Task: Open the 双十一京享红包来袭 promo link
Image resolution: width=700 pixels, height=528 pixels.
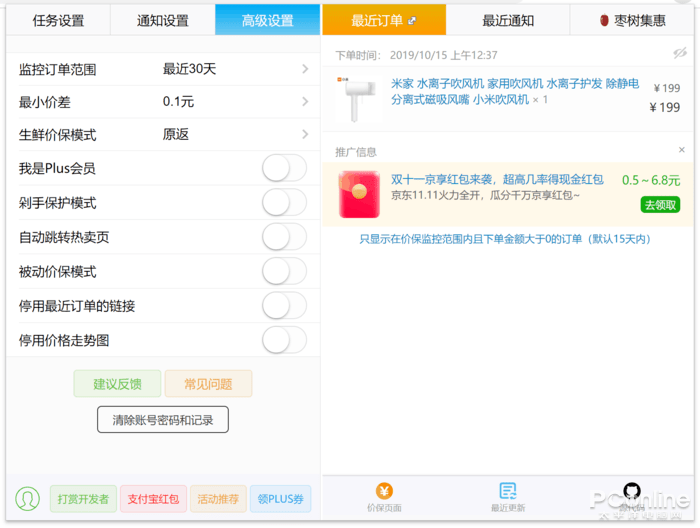Action: pos(497,179)
